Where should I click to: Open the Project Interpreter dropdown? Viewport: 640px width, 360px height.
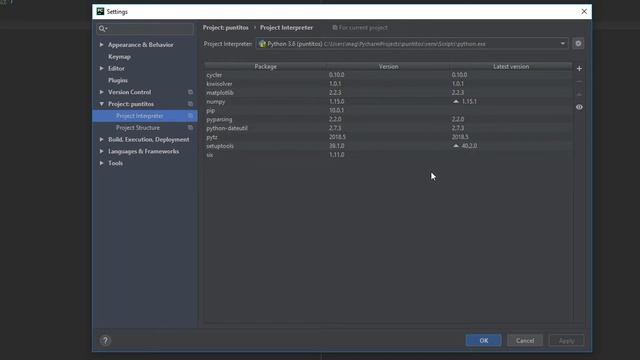(x=562, y=44)
